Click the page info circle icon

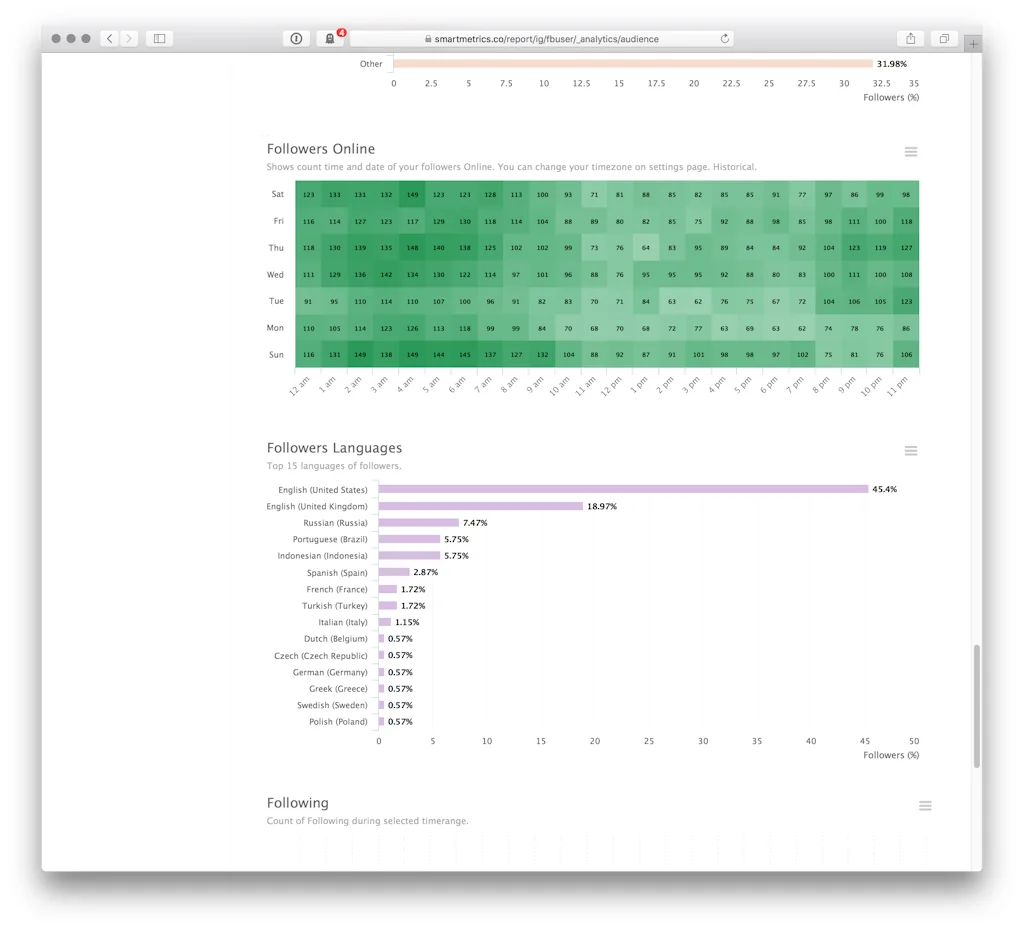296,38
